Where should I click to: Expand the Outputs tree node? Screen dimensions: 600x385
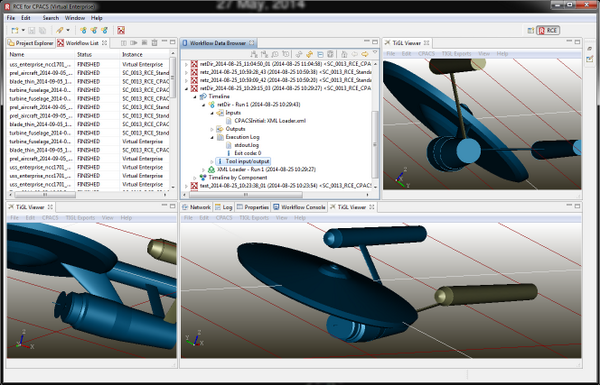point(212,129)
